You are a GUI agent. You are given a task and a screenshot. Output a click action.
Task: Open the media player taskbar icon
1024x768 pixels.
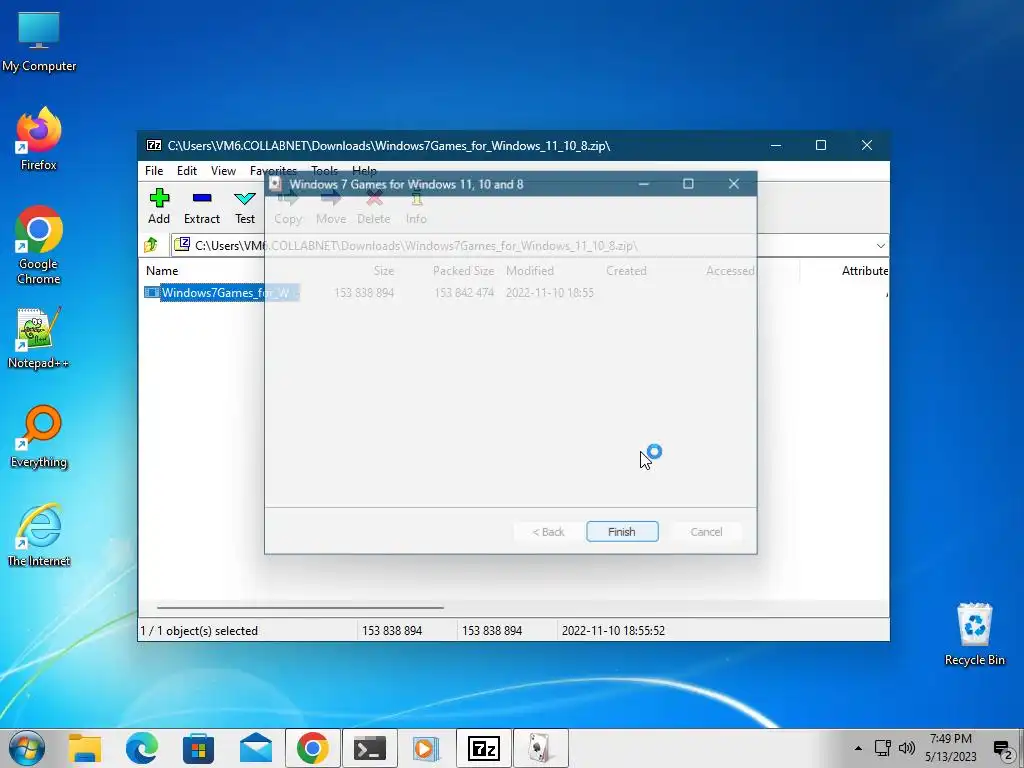click(x=426, y=748)
